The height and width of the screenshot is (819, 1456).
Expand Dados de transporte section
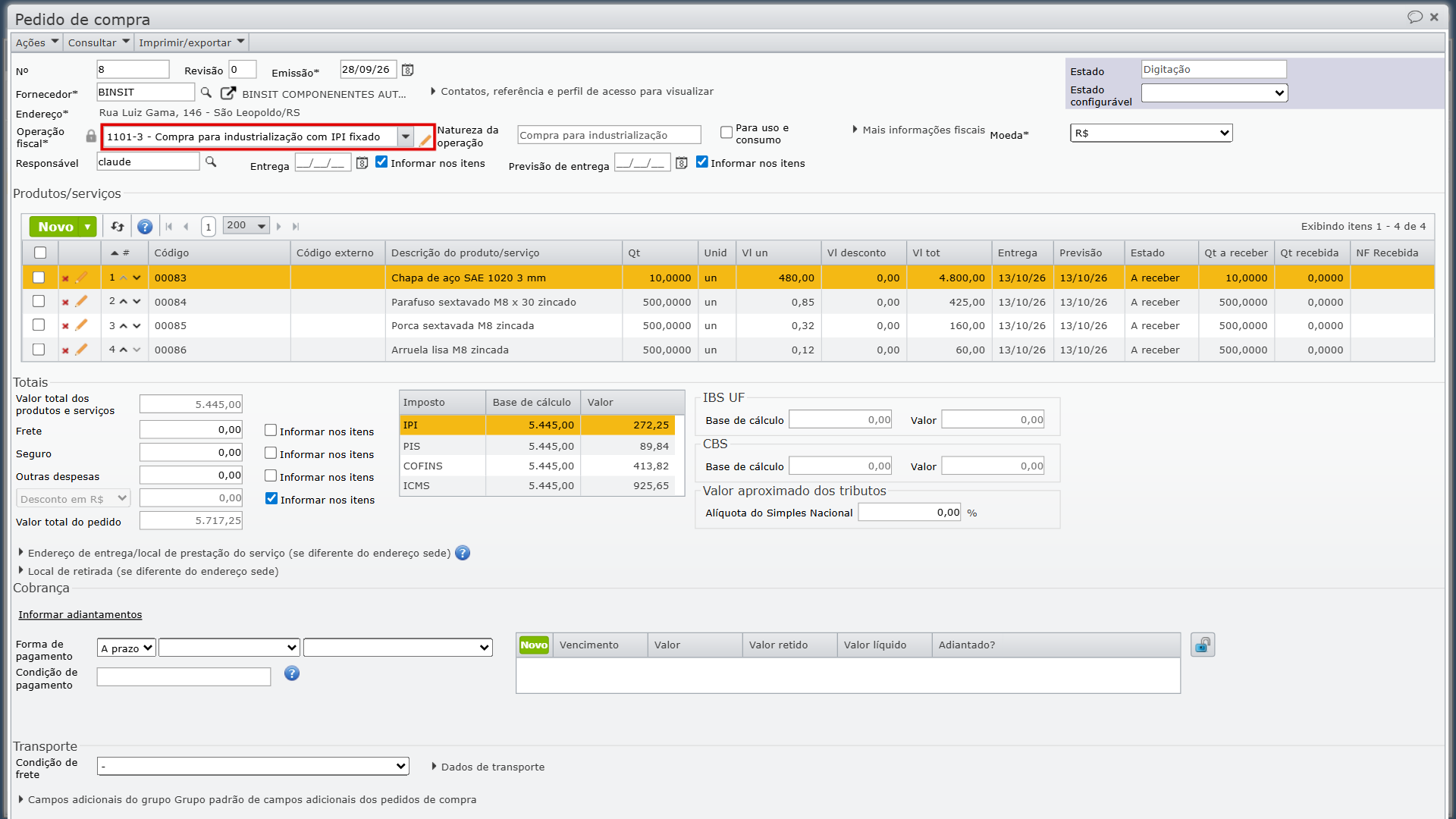(488, 767)
